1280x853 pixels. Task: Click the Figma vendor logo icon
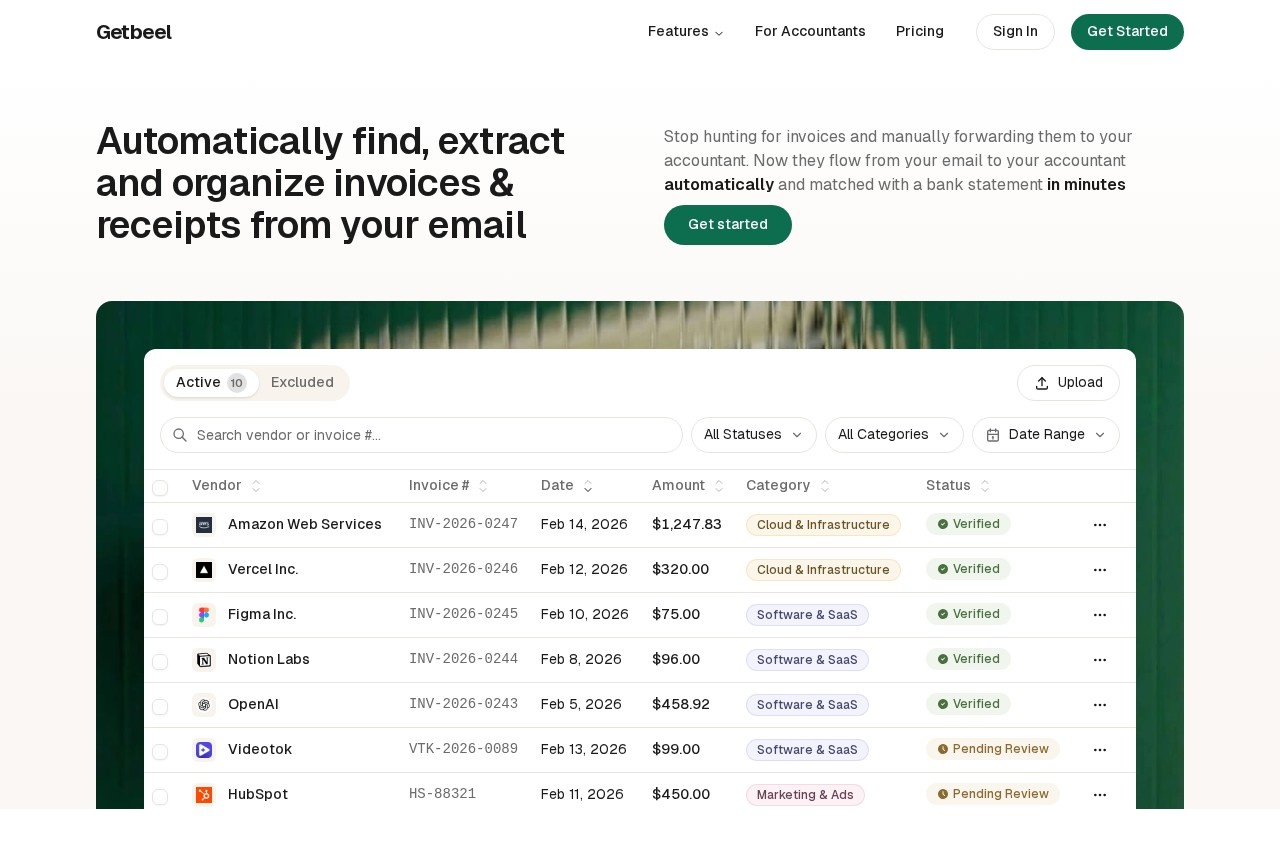204,615
